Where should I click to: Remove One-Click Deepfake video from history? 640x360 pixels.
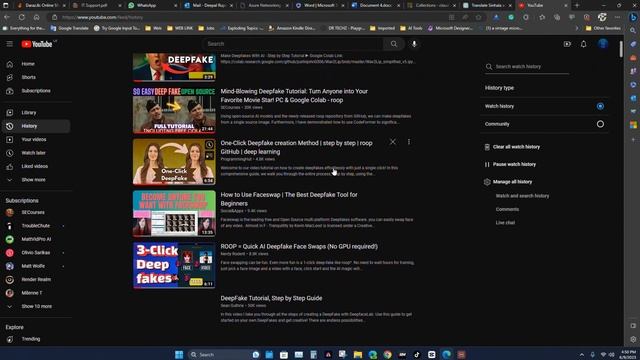point(392,142)
